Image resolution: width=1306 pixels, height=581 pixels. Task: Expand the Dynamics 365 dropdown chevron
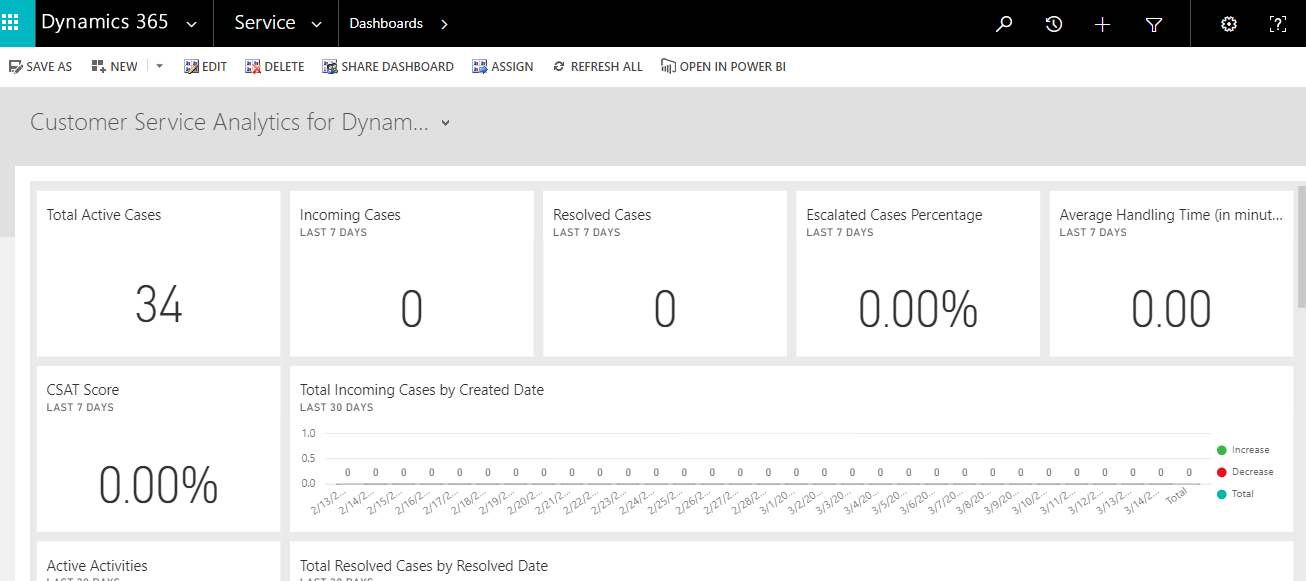click(192, 24)
